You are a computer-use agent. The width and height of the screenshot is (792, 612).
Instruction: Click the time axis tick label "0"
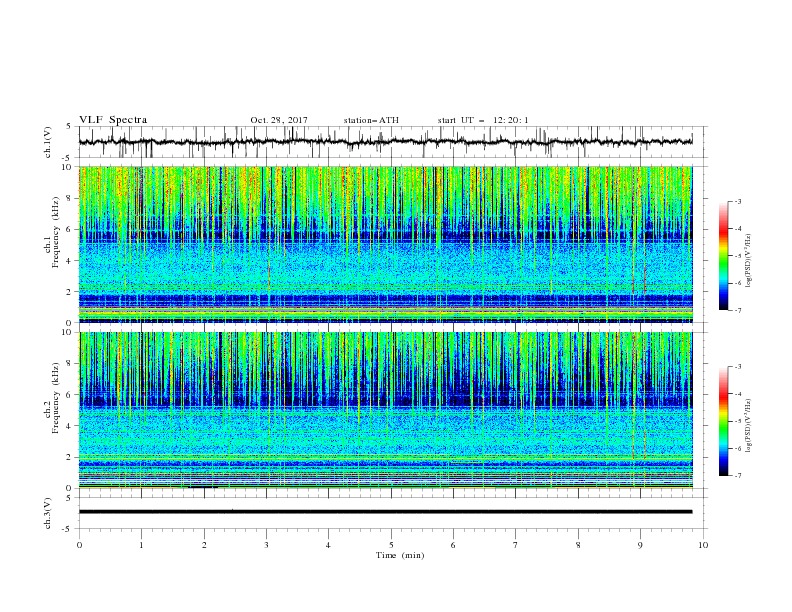point(79,545)
